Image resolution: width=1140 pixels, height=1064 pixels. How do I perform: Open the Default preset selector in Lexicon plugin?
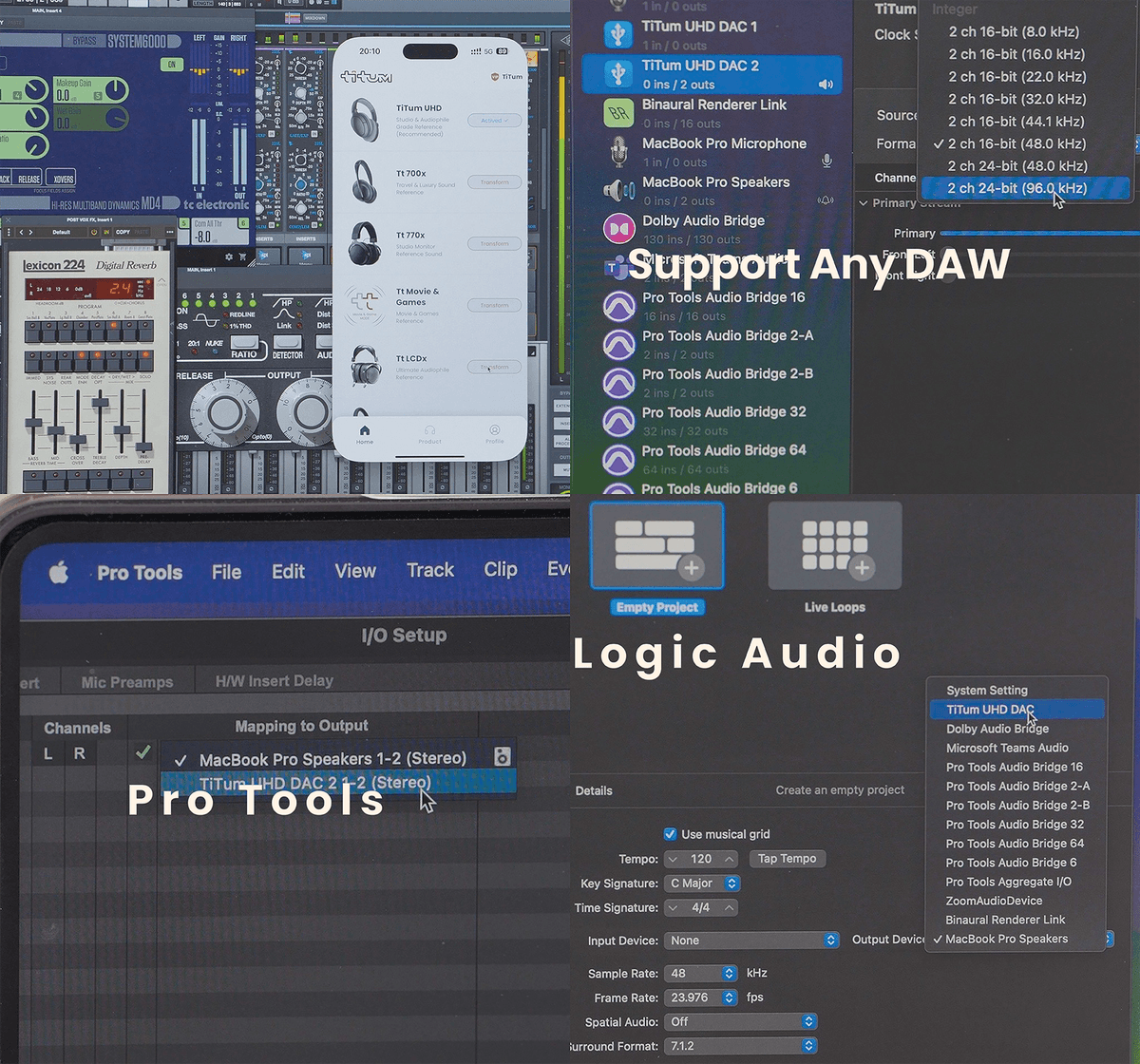tap(62, 232)
